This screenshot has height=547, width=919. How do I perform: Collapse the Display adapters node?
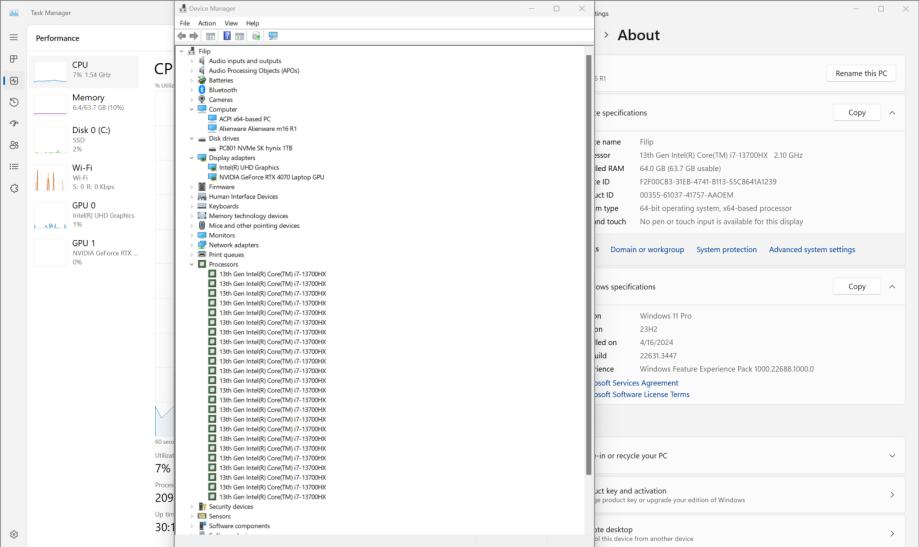[x=192, y=158]
